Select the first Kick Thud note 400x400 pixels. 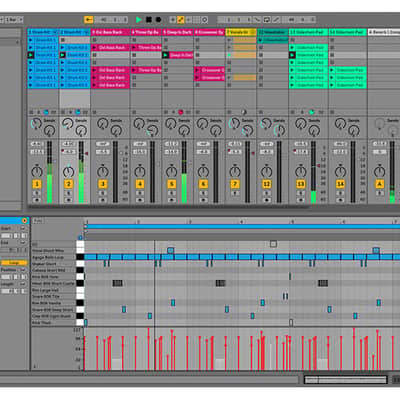pyautogui.click(x=86, y=322)
